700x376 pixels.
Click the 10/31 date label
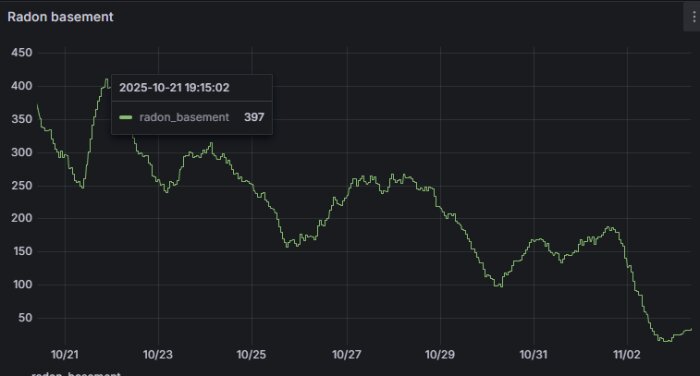pos(533,355)
